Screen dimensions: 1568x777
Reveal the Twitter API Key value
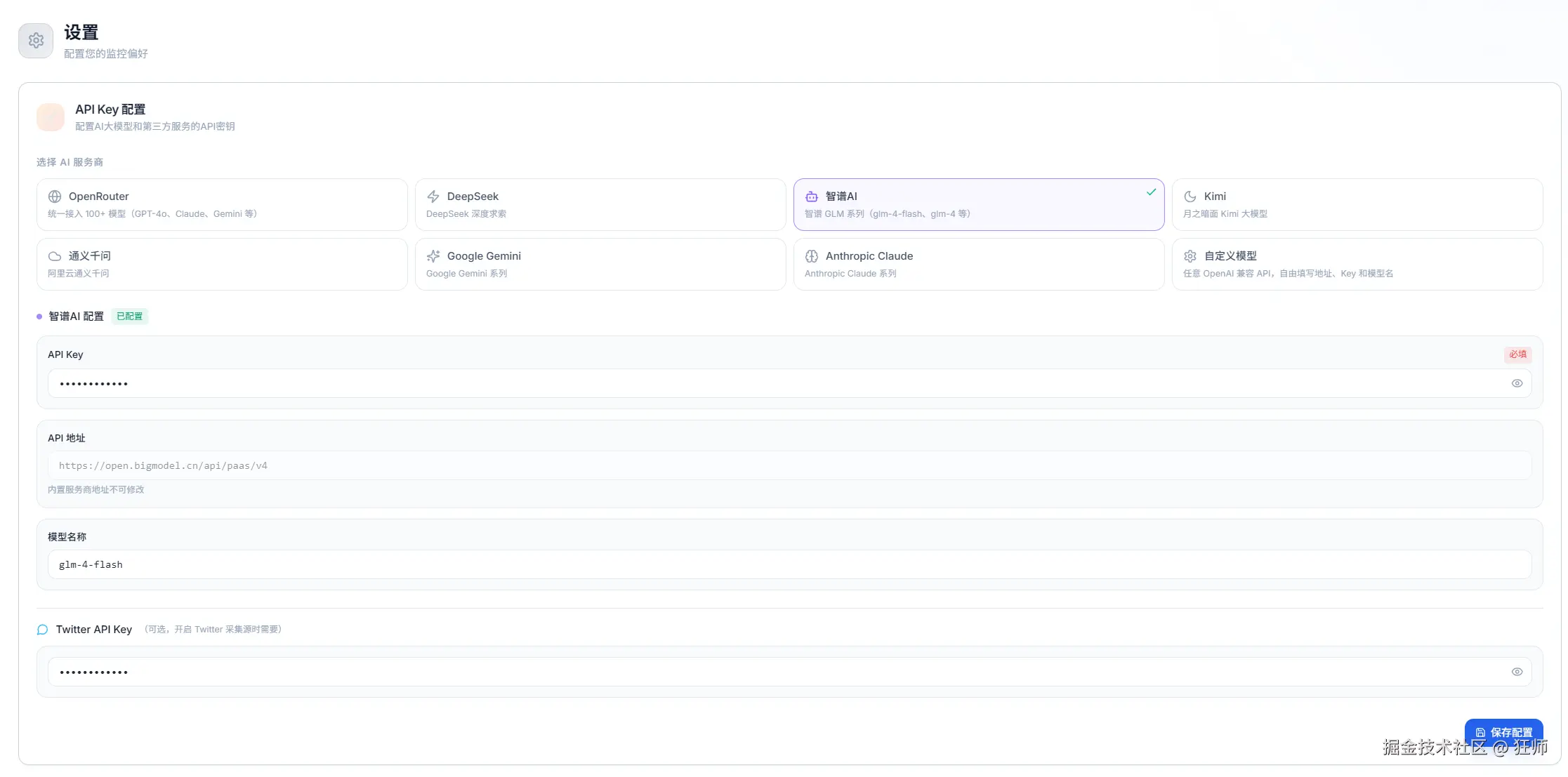point(1517,672)
